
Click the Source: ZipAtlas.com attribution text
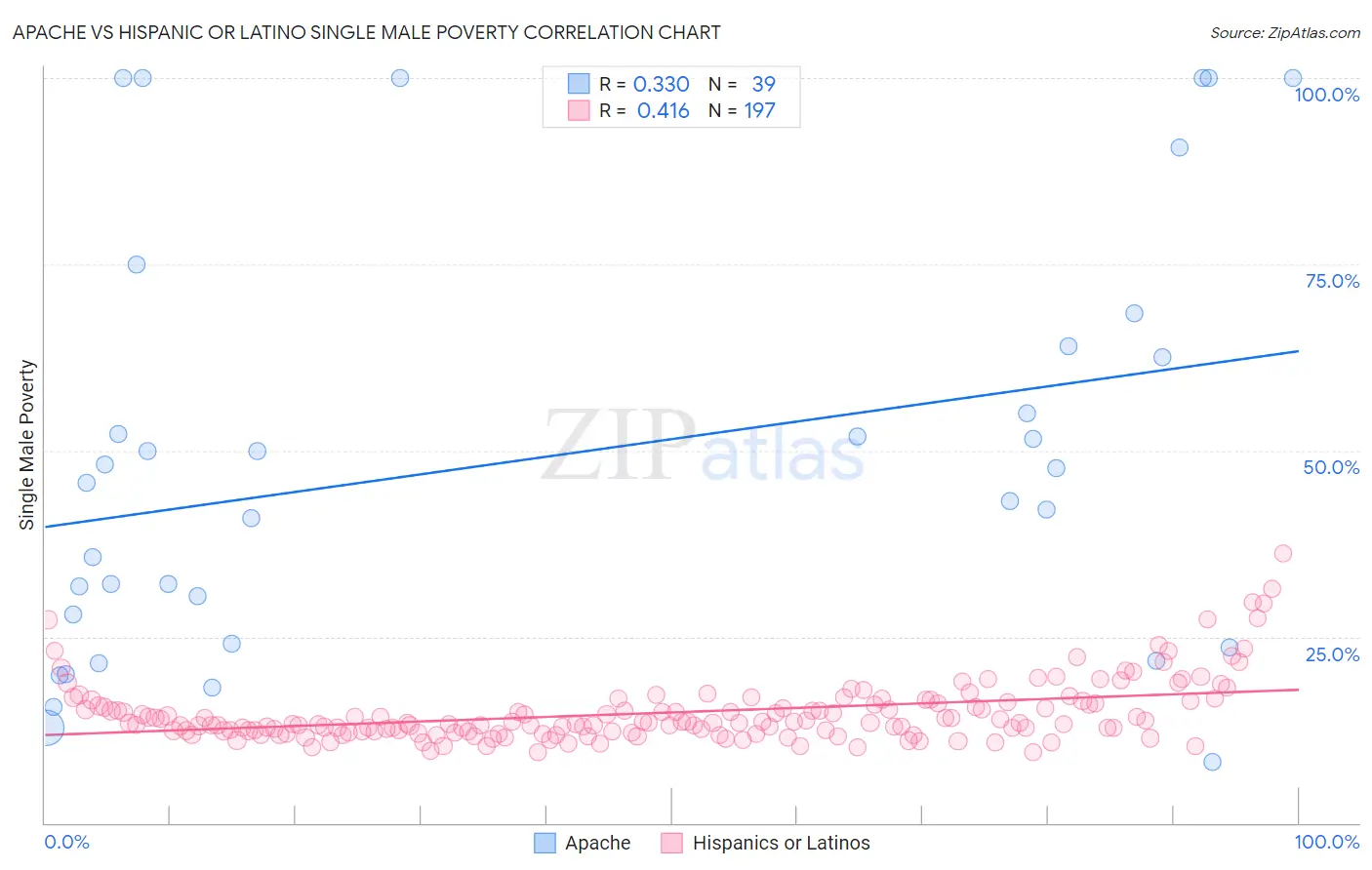coord(1285,32)
